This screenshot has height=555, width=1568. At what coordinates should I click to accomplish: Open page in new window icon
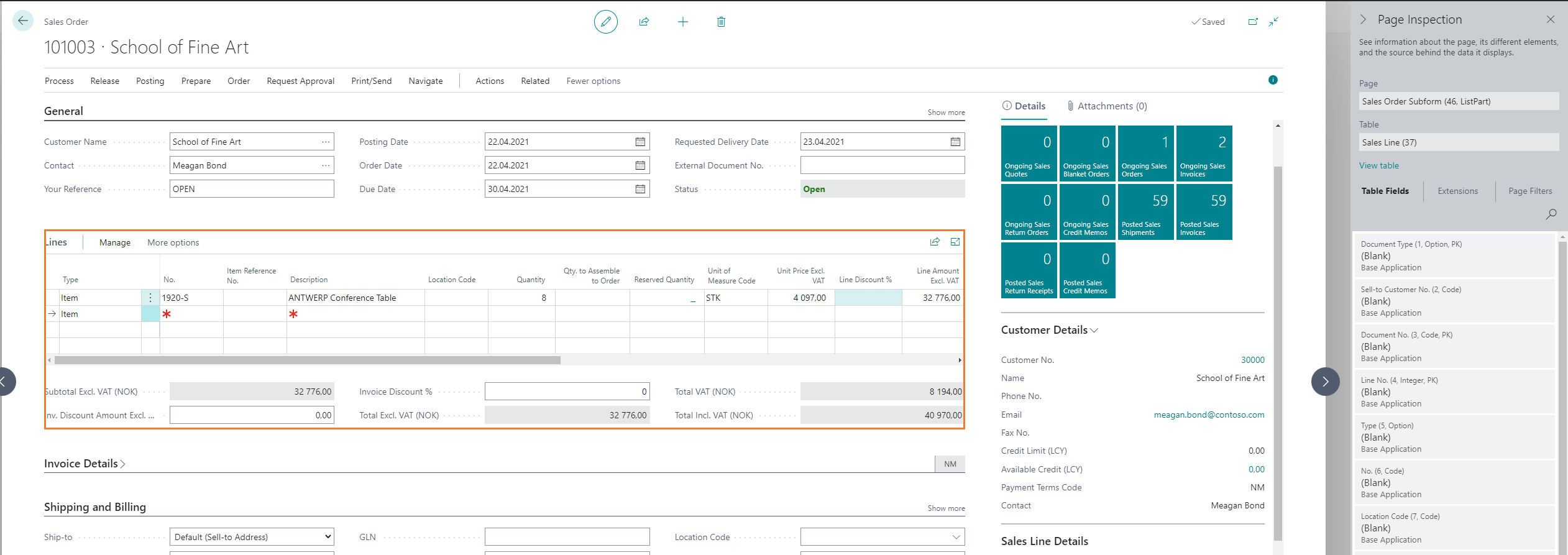coord(1253,22)
